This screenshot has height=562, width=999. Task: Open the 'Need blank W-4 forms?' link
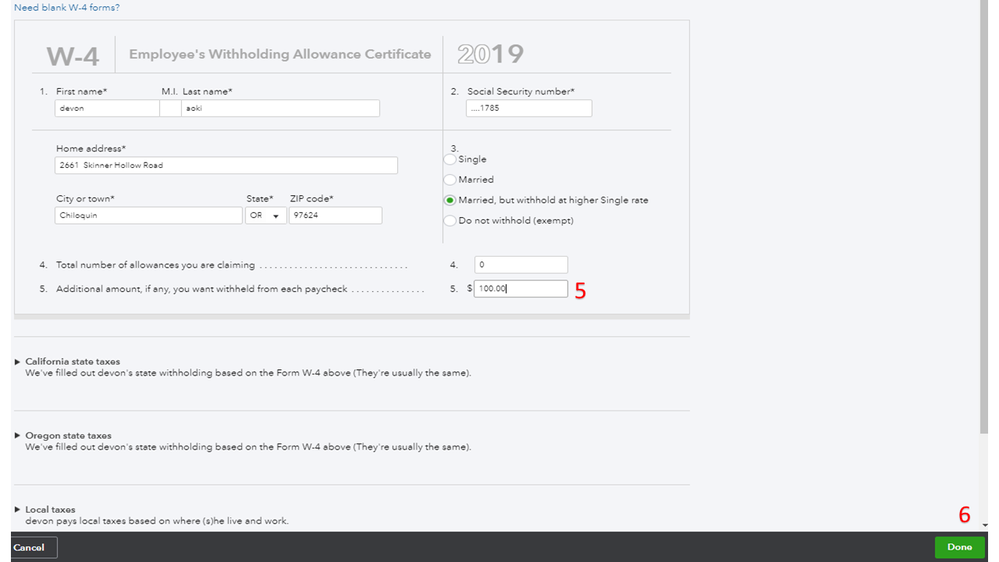67,8
